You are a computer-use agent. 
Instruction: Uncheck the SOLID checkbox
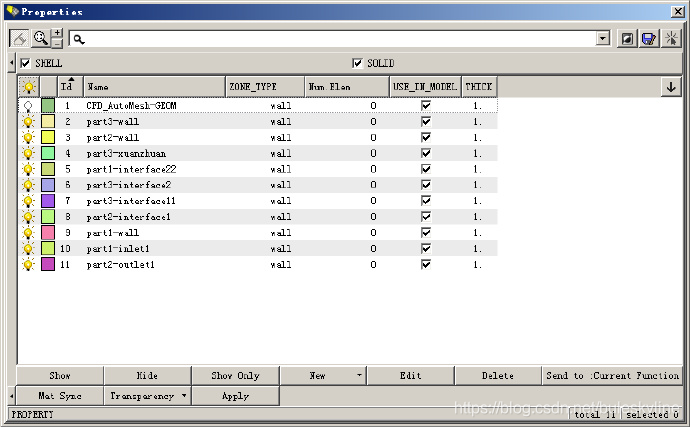pos(357,63)
